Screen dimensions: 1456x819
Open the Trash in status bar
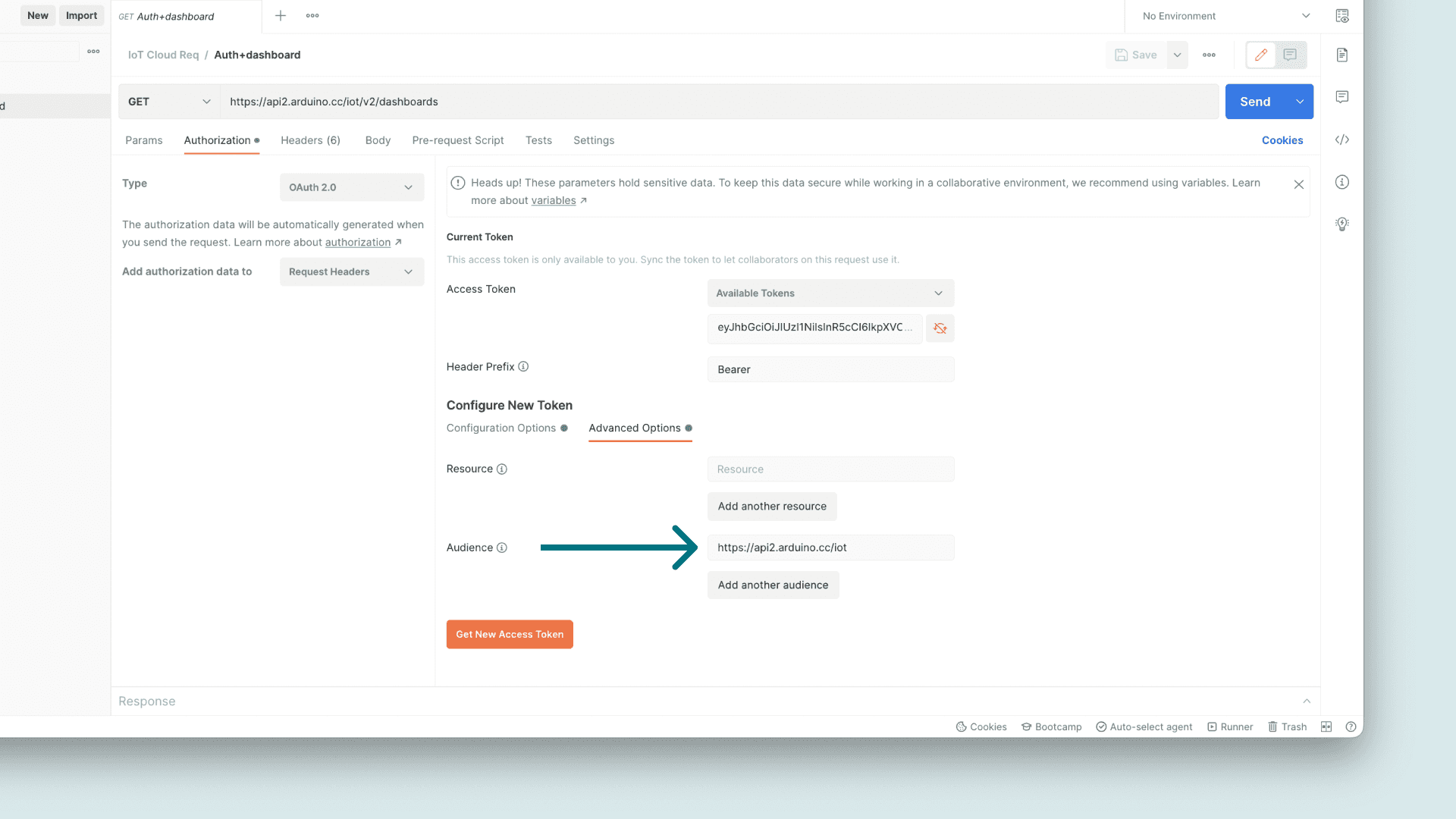point(1287,726)
